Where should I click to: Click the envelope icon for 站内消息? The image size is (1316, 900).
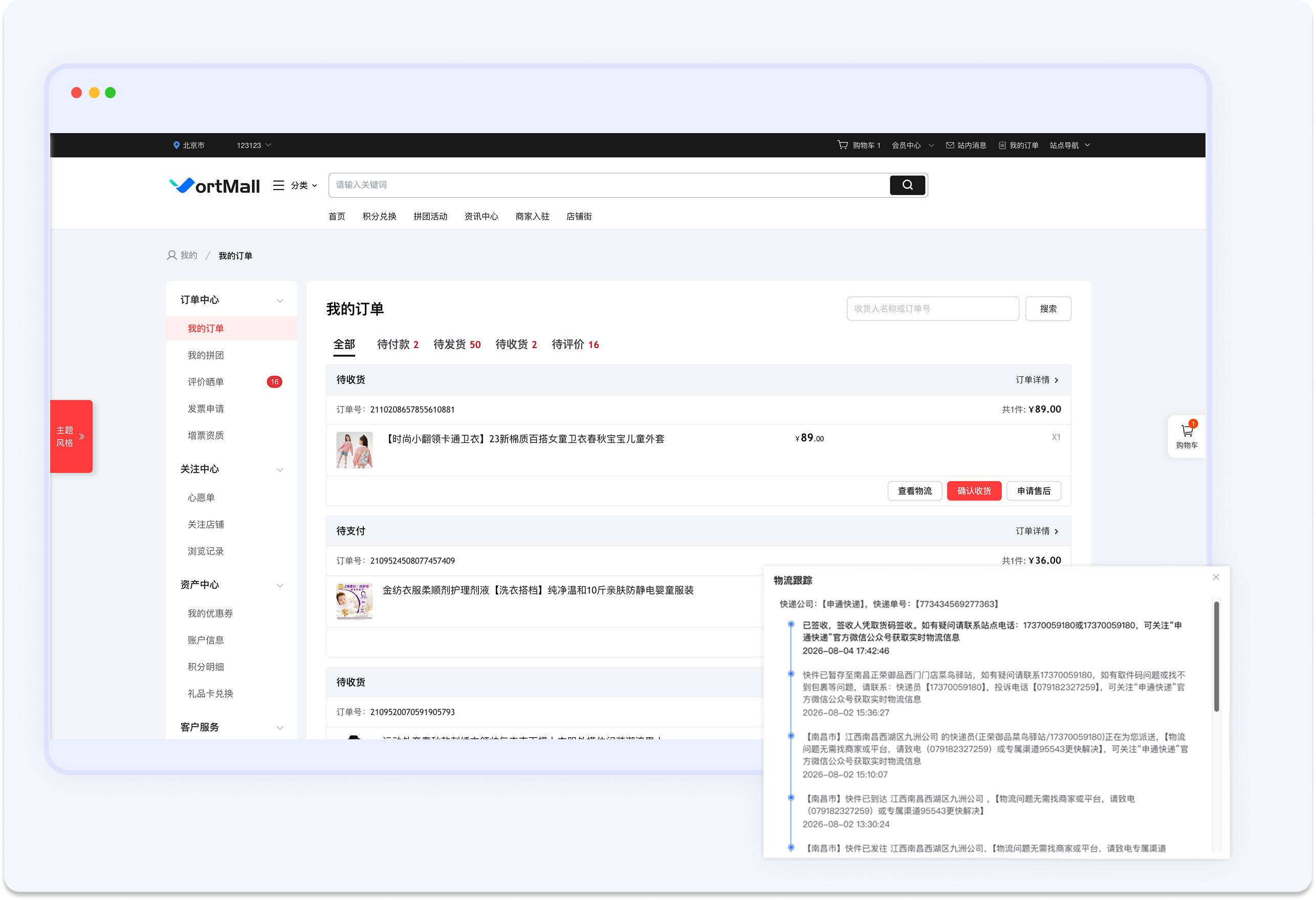pyautogui.click(x=950, y=145)
